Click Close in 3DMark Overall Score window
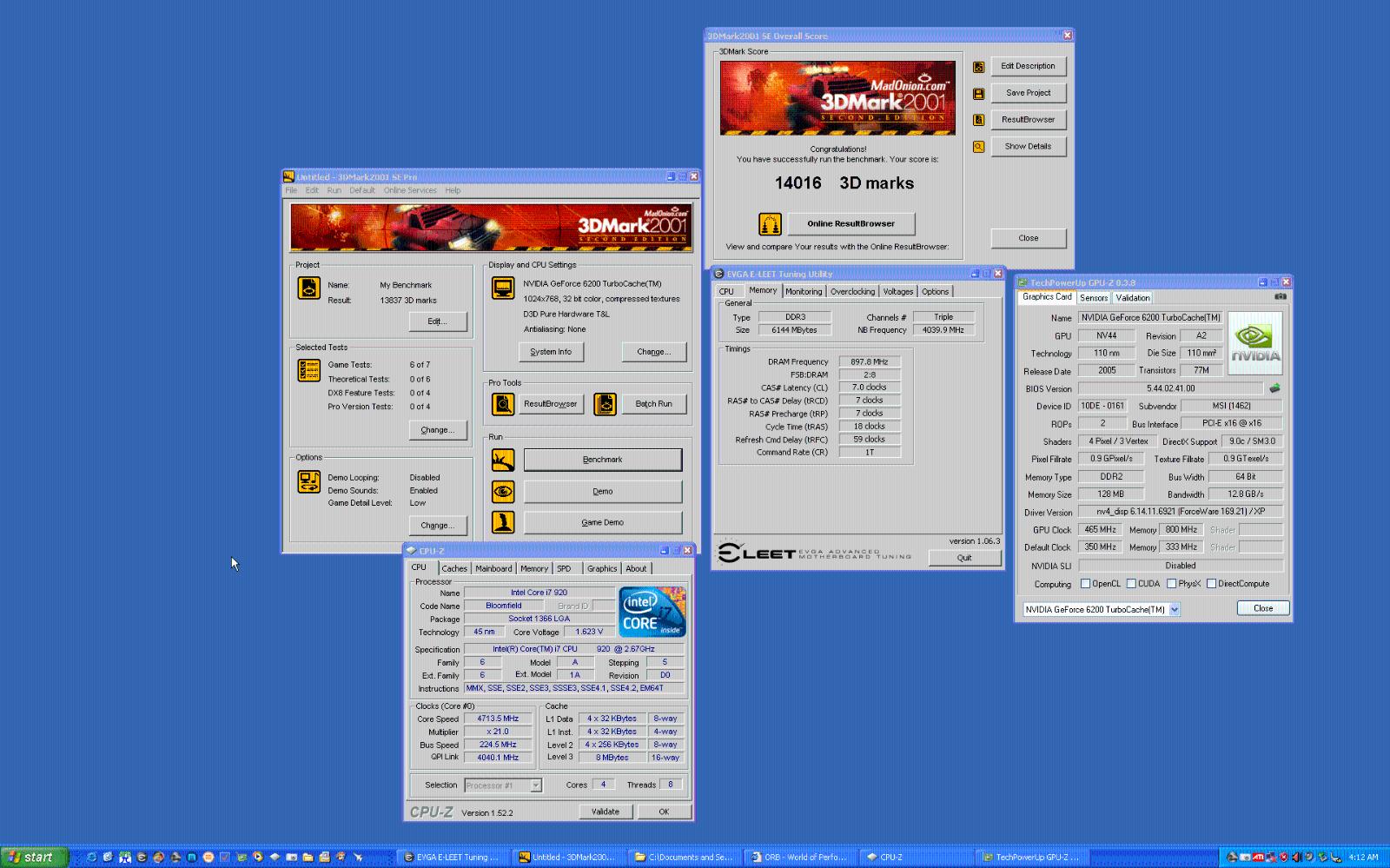 click(x=1029, y=238)
